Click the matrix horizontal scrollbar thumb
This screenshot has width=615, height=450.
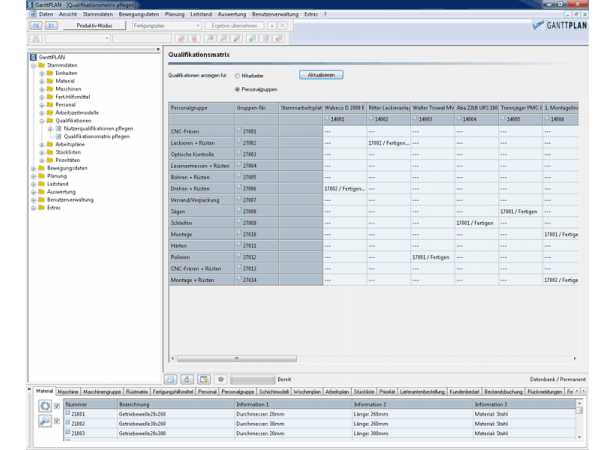tap(237, 359)
